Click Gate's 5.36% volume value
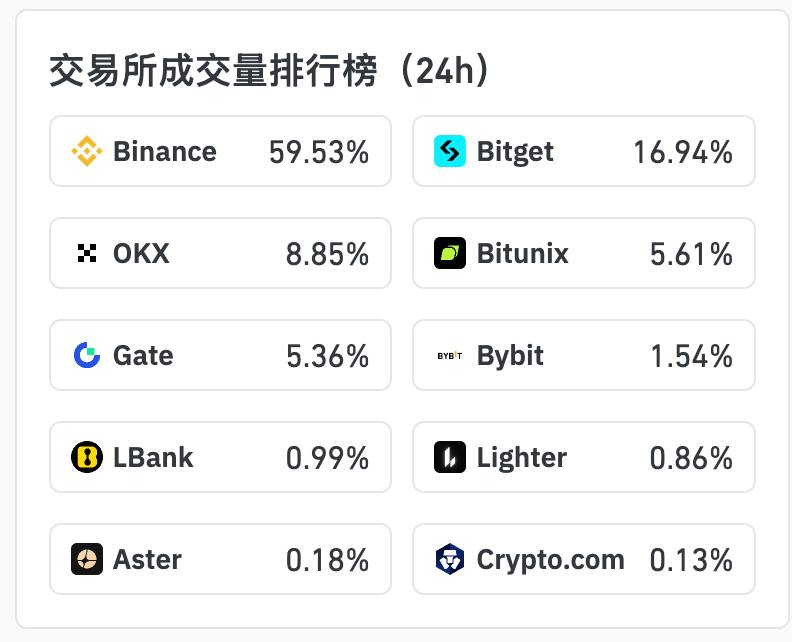792x642 pixels. point(327,356)
